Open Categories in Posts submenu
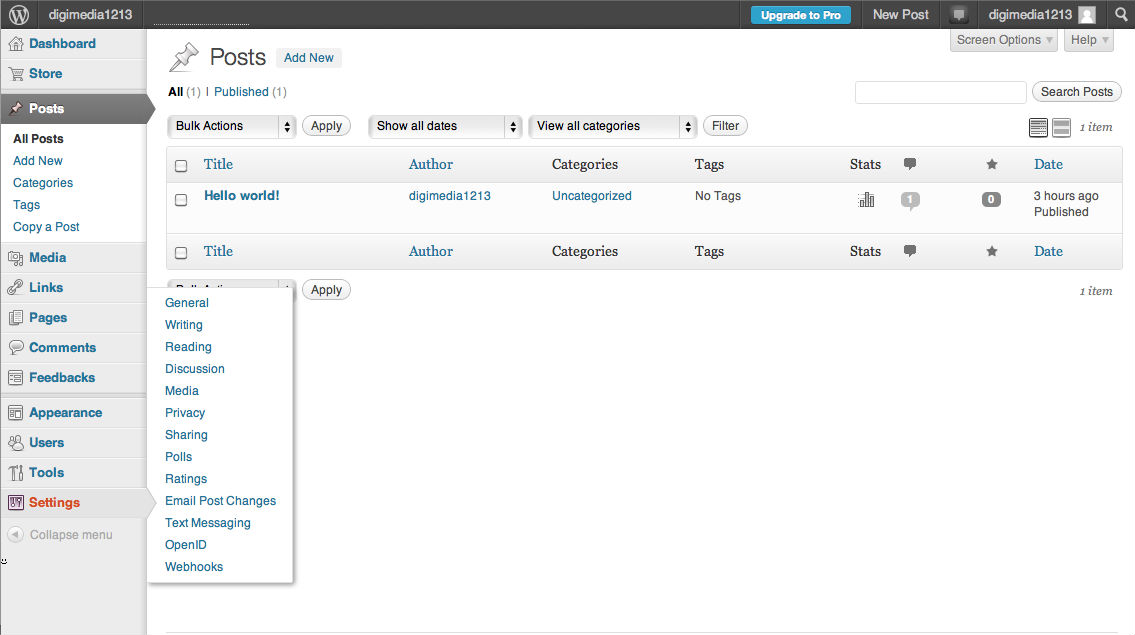 [43, 183]
